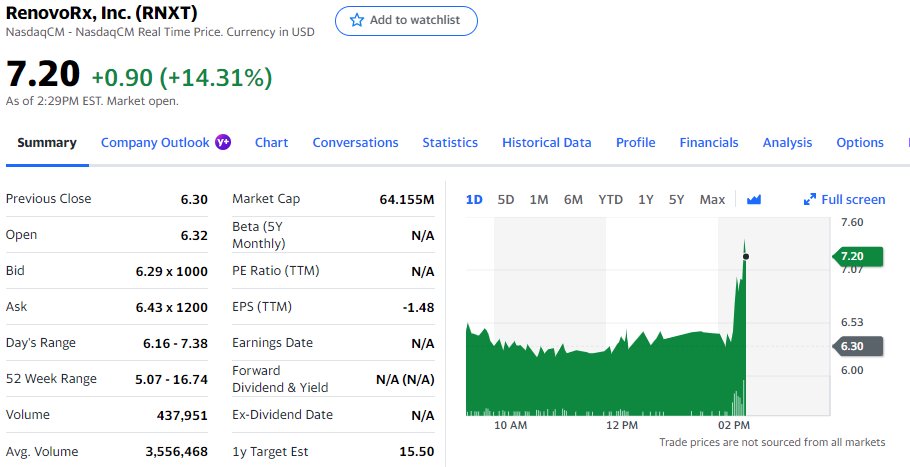Select the 1D chart range
910x467 pixels.
(x=474, y=200)
